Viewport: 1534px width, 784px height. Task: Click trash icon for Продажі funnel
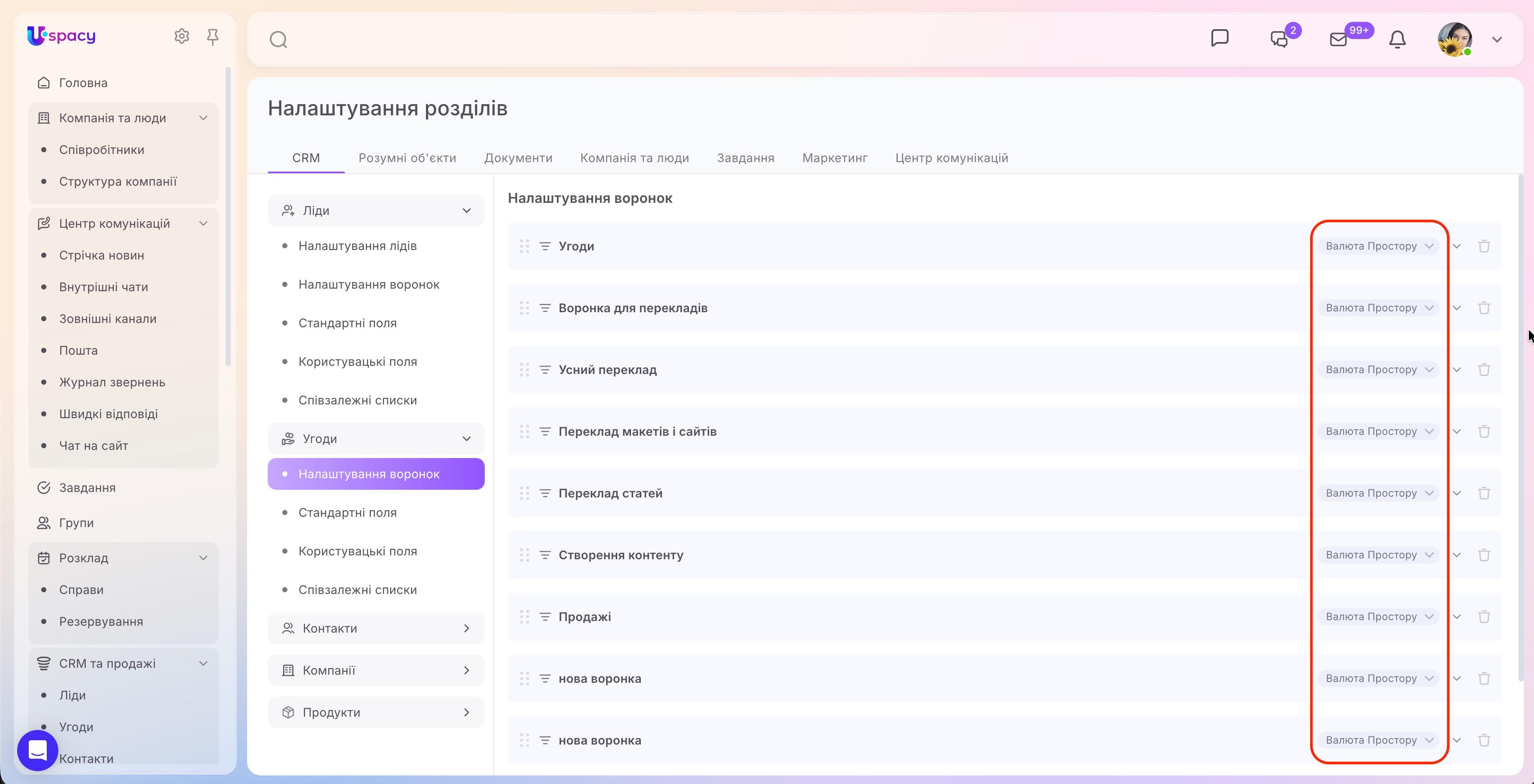click(x=1484, y=617)
